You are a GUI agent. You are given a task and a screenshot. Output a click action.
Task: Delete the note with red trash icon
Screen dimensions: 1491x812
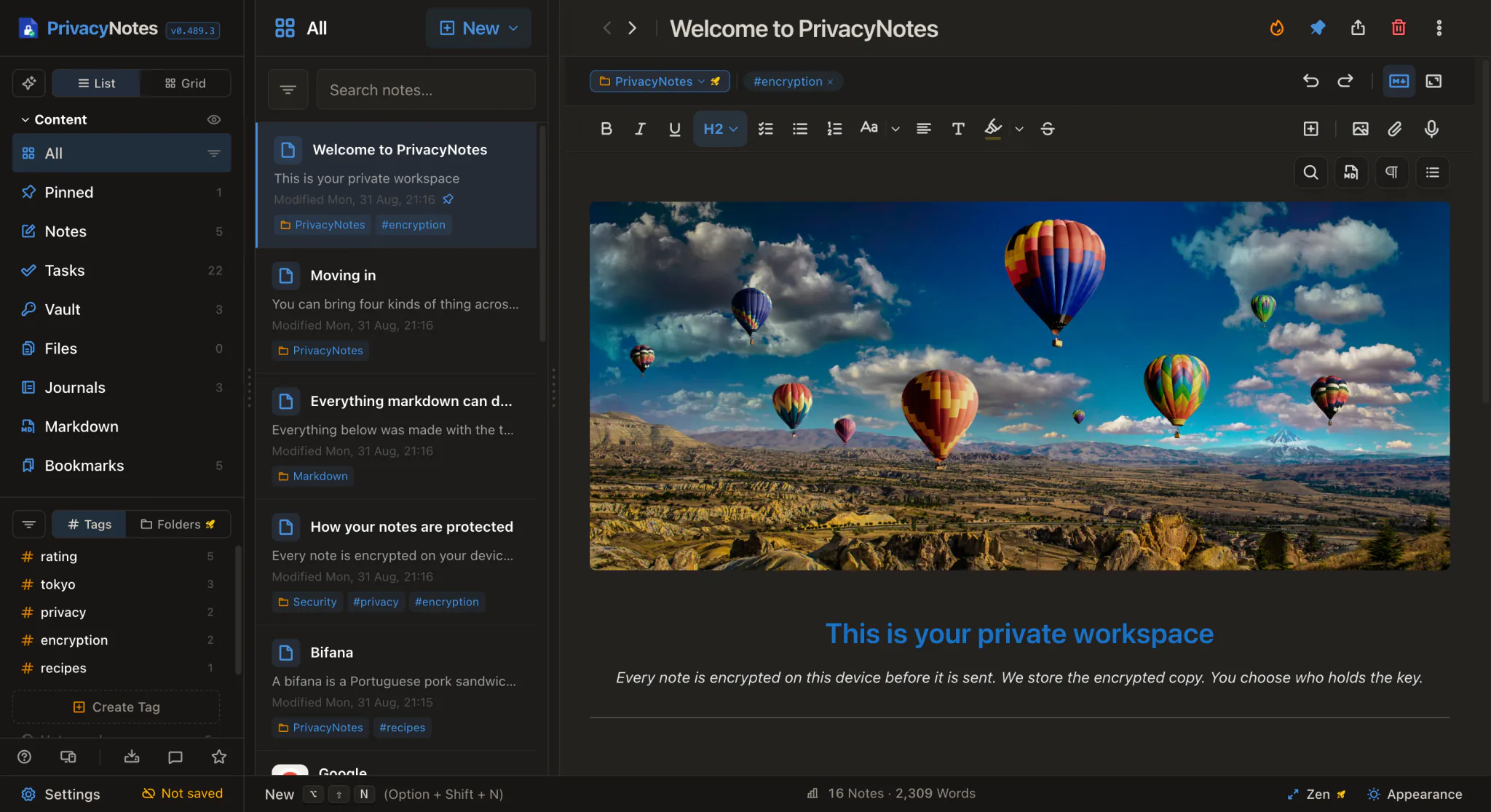pyautogui.click(x=1399, y=28)
